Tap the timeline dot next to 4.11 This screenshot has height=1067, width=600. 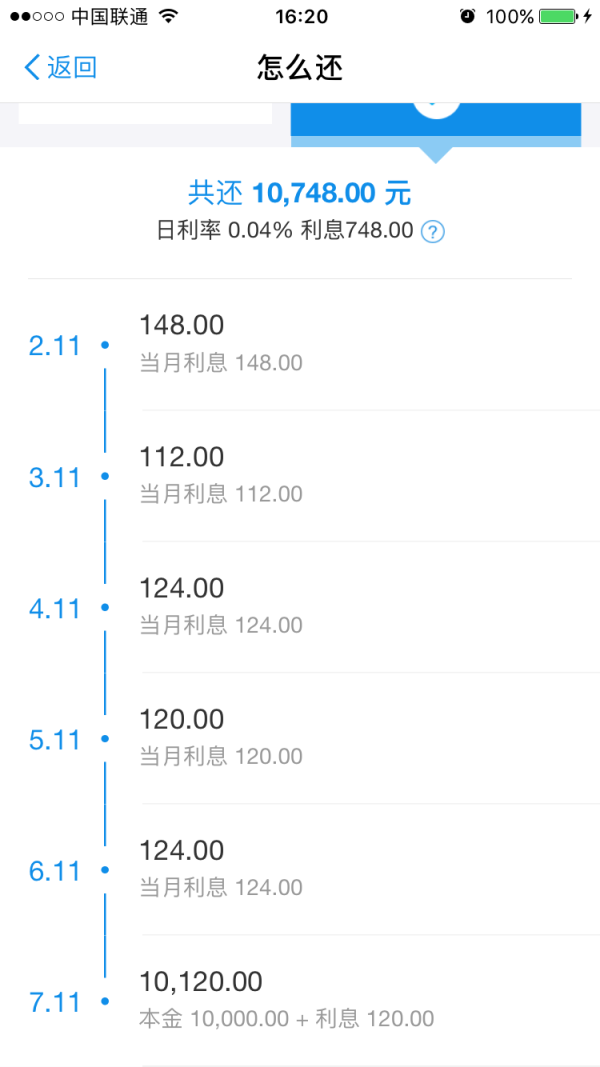tap(104, 607)
